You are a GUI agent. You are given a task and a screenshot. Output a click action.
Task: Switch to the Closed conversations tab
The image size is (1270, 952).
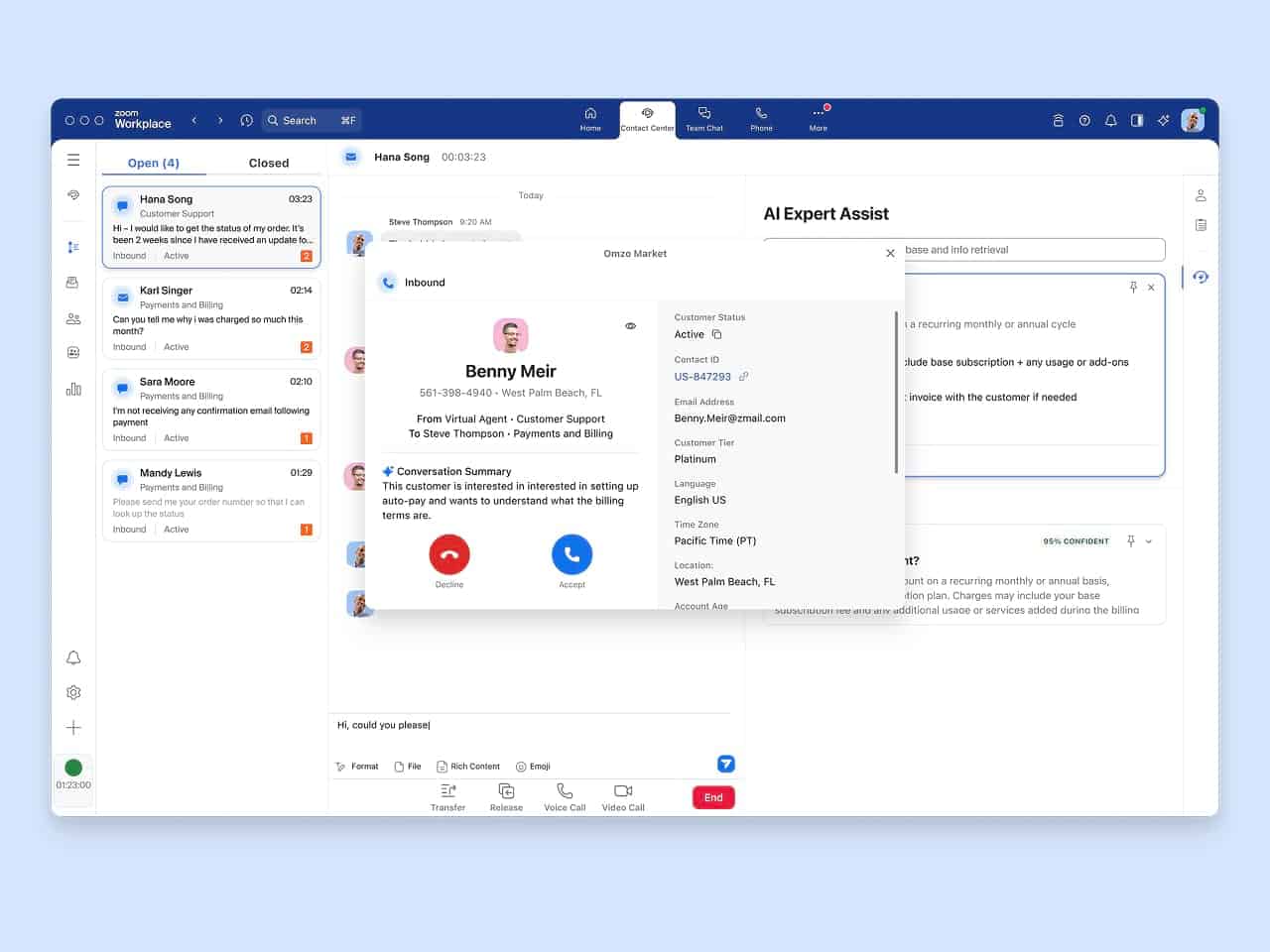pyautogui.click(x=268, y=162)
